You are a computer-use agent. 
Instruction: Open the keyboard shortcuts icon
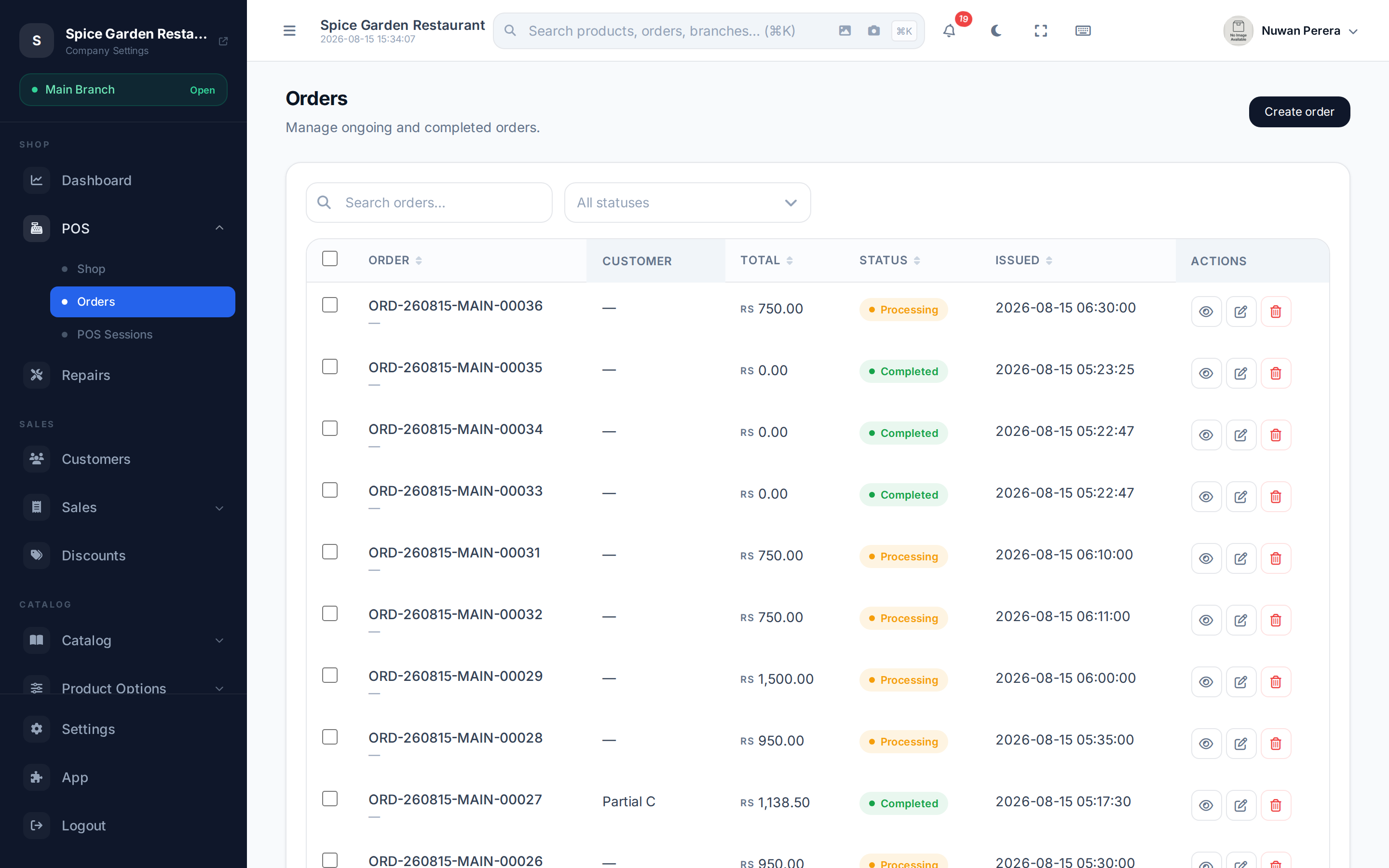coord(1082,30)
